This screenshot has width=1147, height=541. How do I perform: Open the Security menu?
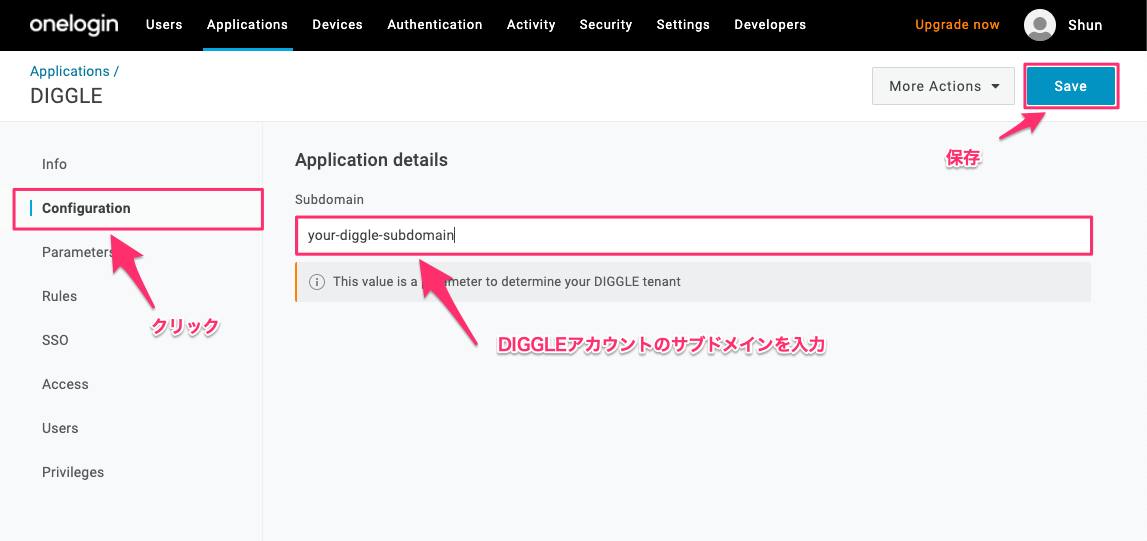(x=606, y=24)
